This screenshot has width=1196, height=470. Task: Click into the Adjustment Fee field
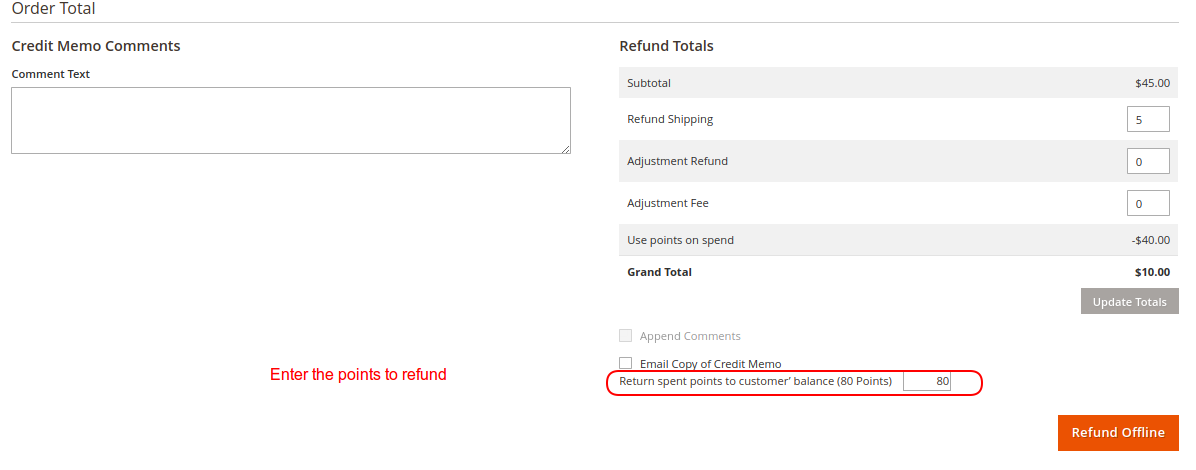[1148, 204]
